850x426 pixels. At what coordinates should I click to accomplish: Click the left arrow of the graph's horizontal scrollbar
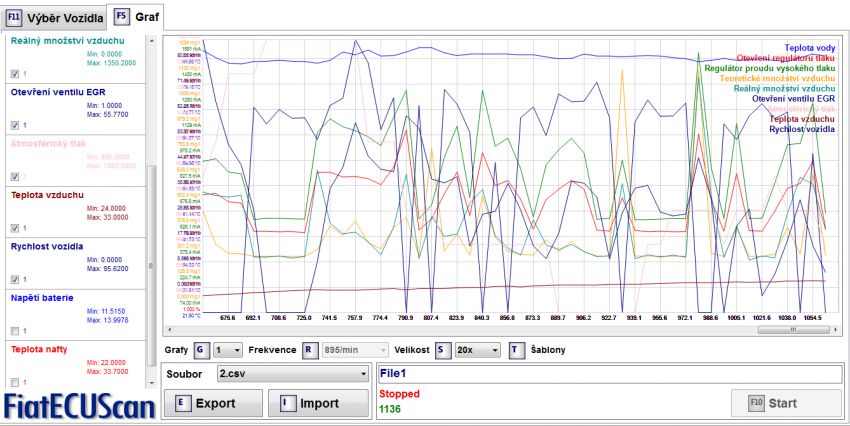click(x=168, y=328)
